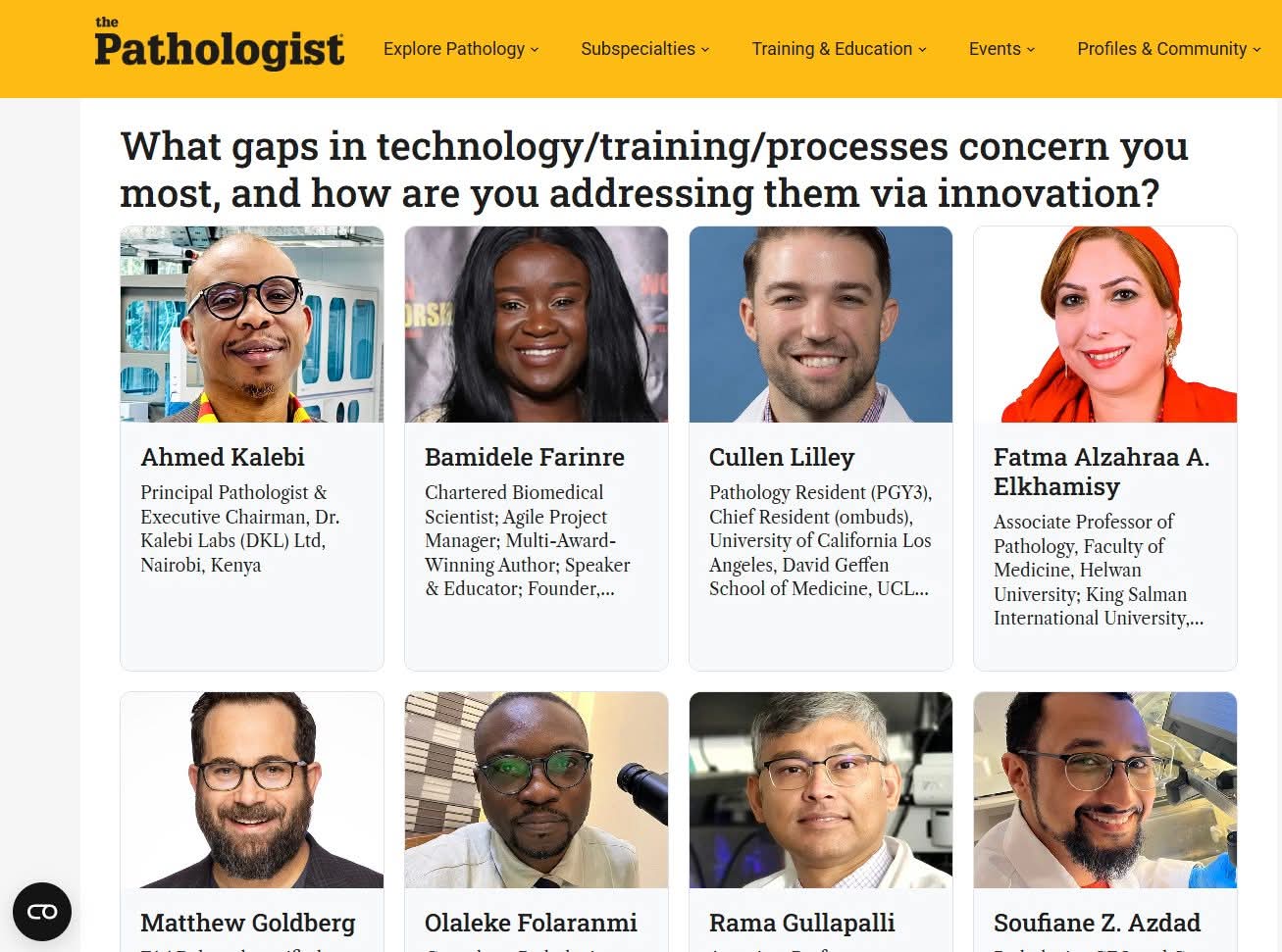Click Cullen Lilley's portrait photo
Image resolution: width=1282 pixels, height=952 pixels.
tap(821, 325)
